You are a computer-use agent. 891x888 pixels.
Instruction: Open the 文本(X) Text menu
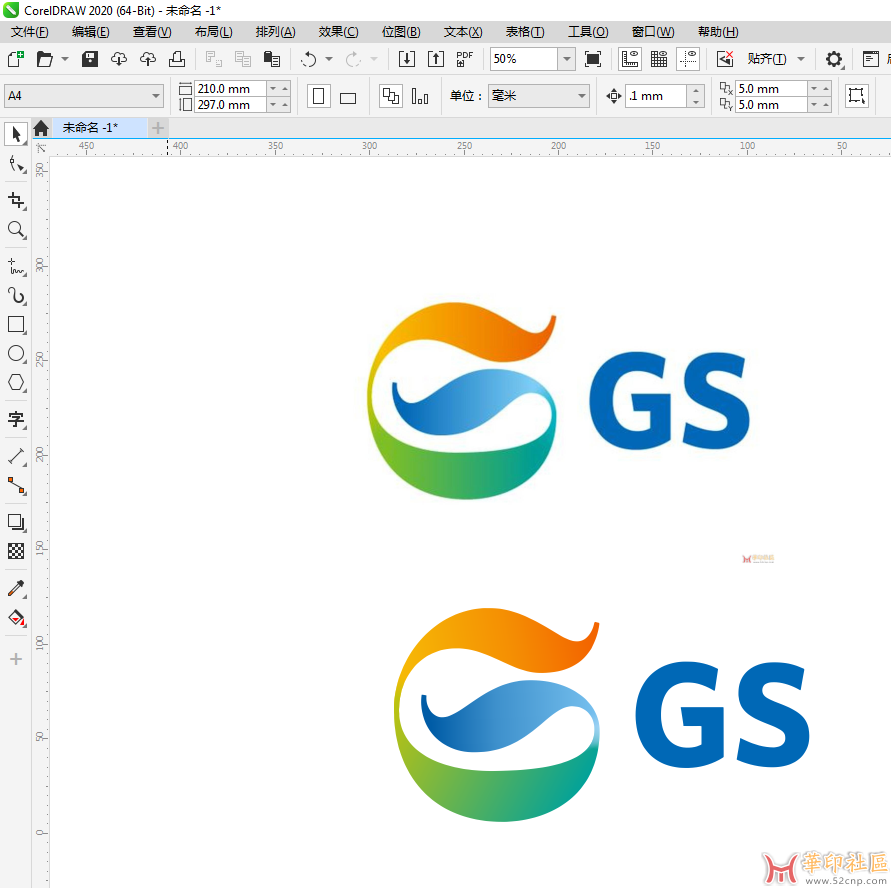click(x=463, y=32)
